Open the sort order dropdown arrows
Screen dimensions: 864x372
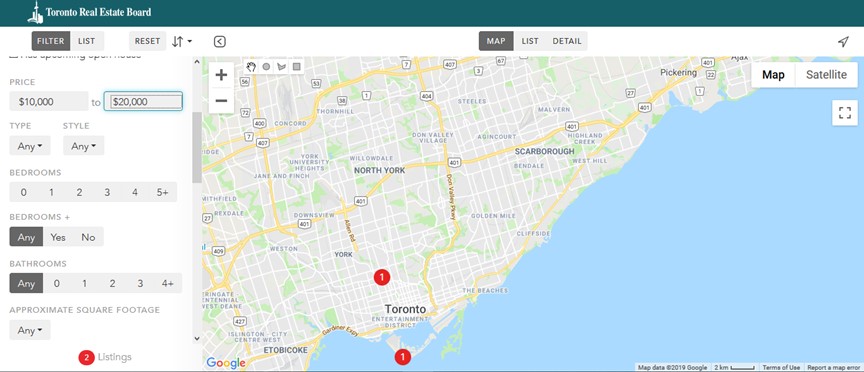[x=181, y=41]
